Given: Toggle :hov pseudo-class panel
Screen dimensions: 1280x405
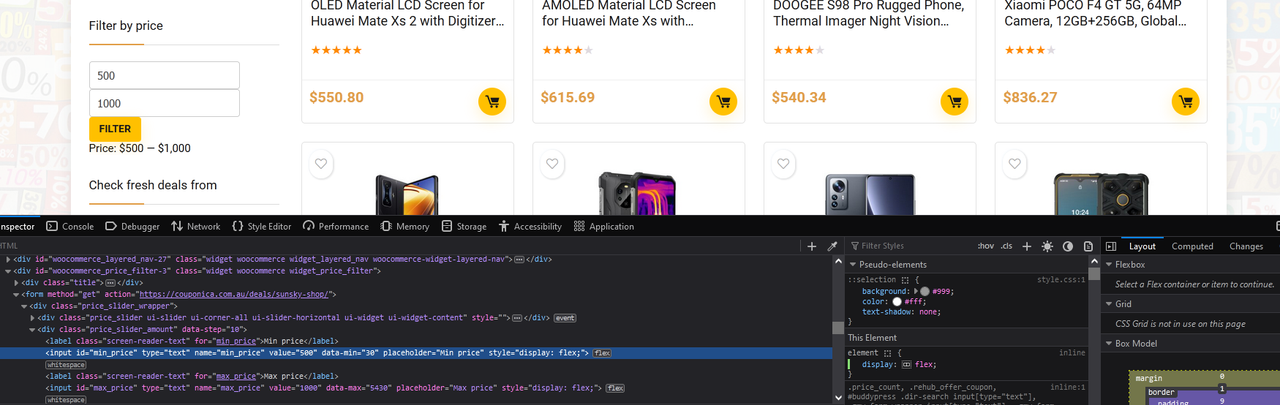Looking at the screenshot, I should pos(986,246).
